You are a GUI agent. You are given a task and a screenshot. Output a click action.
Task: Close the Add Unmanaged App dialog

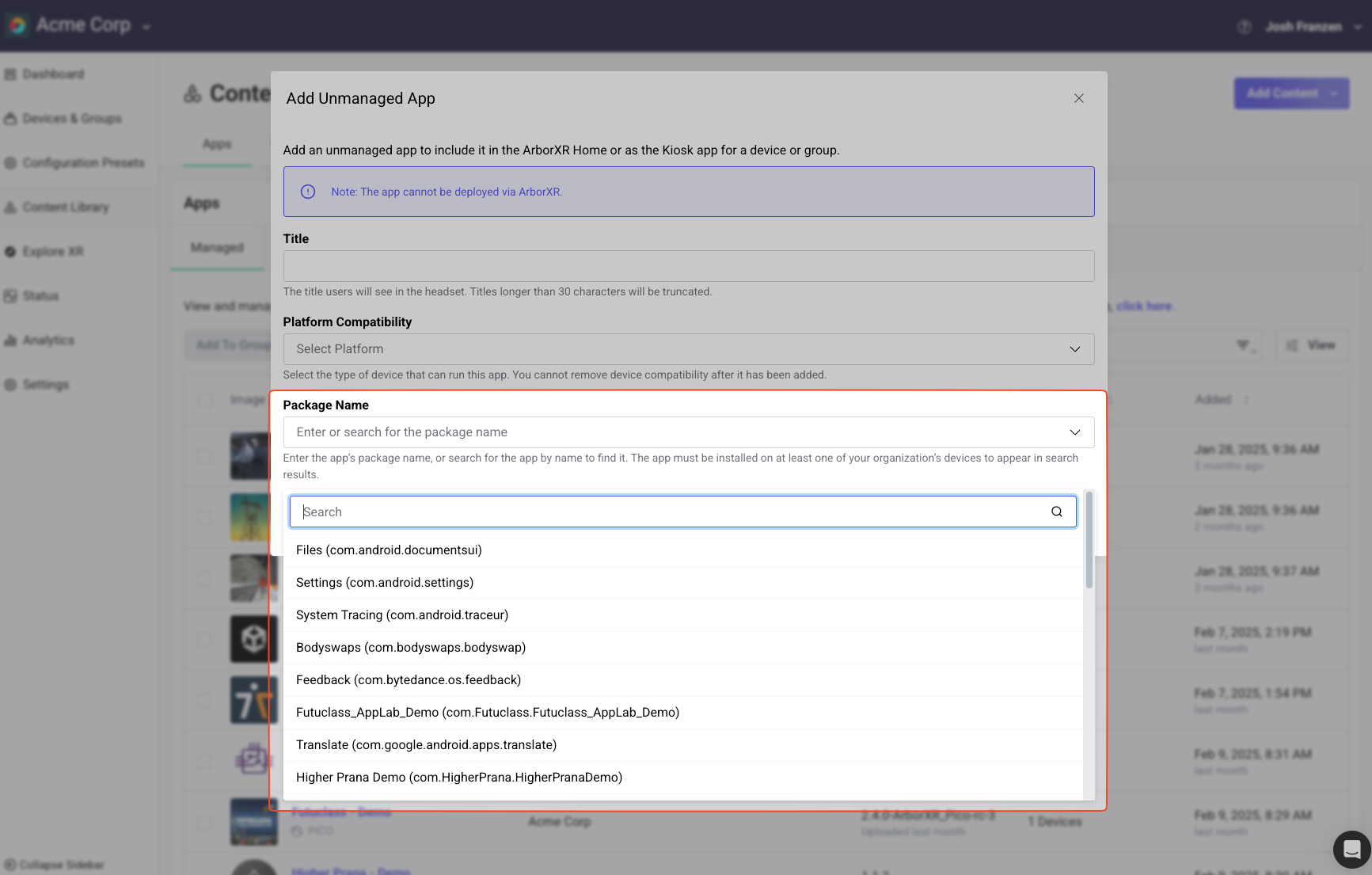click(x=1078, y=98)
